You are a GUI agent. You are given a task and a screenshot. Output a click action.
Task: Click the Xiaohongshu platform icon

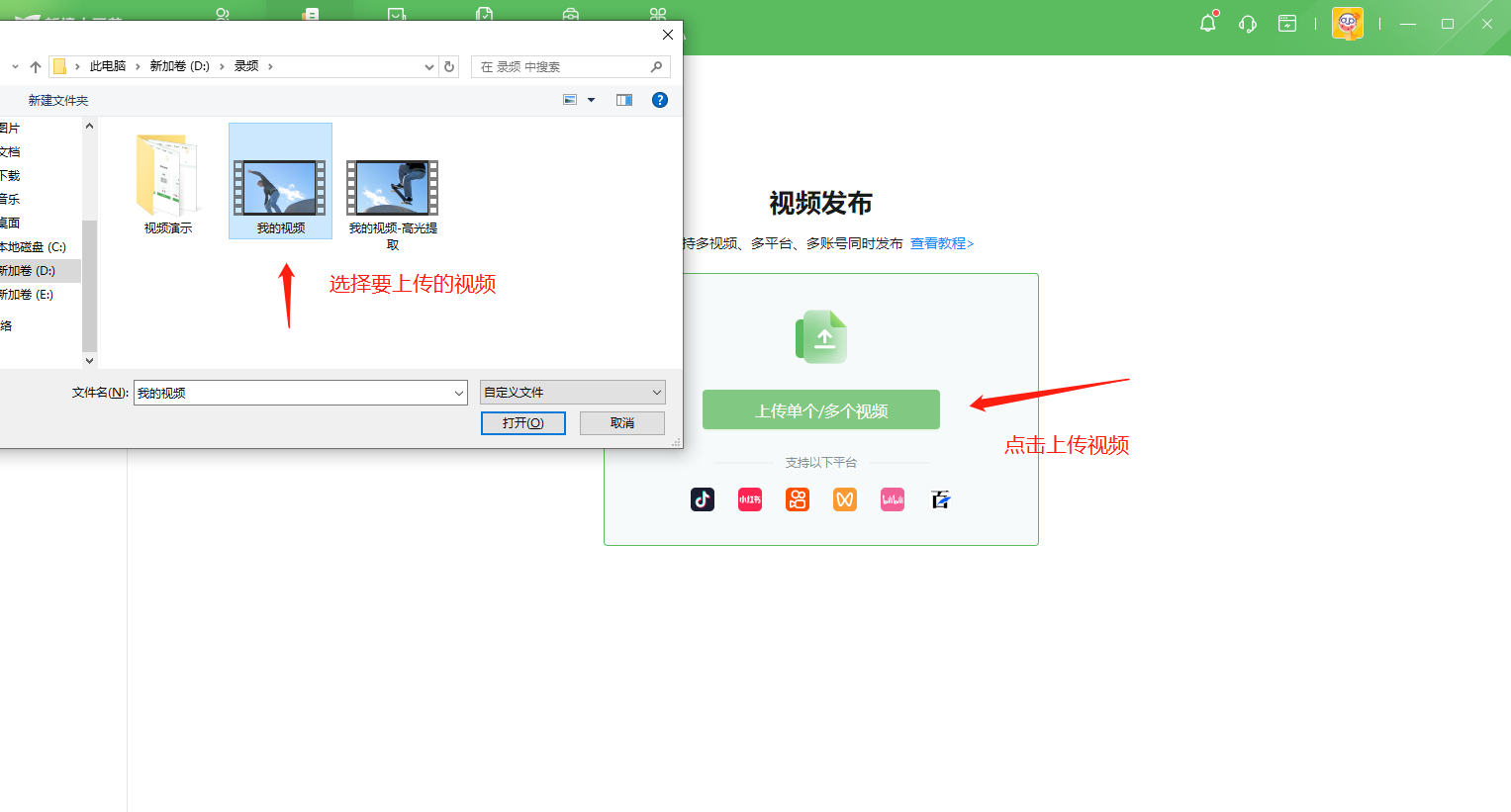click(750, 499)
